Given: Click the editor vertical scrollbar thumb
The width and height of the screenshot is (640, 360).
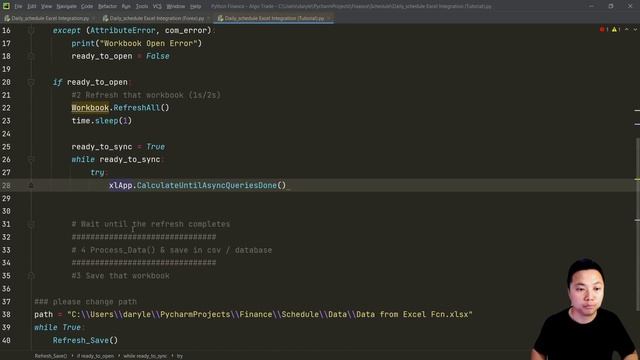Looking at the screenshot, I should pos(638,224).
